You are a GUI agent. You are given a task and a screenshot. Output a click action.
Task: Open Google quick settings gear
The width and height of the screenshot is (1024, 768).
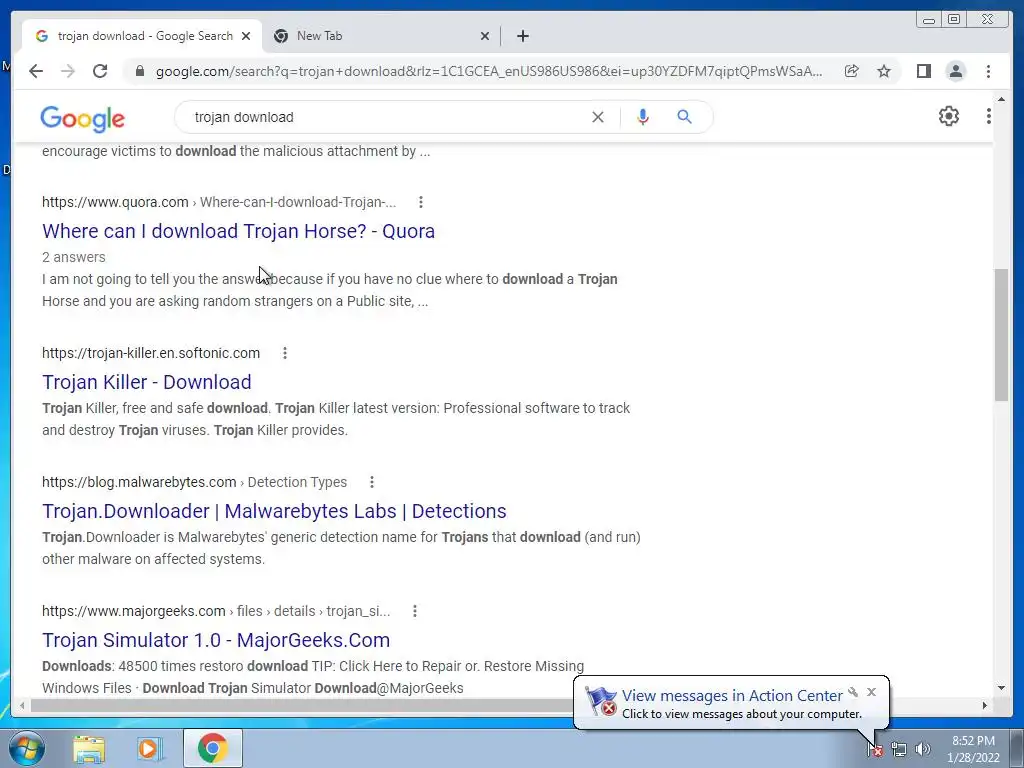click(948, 116)
